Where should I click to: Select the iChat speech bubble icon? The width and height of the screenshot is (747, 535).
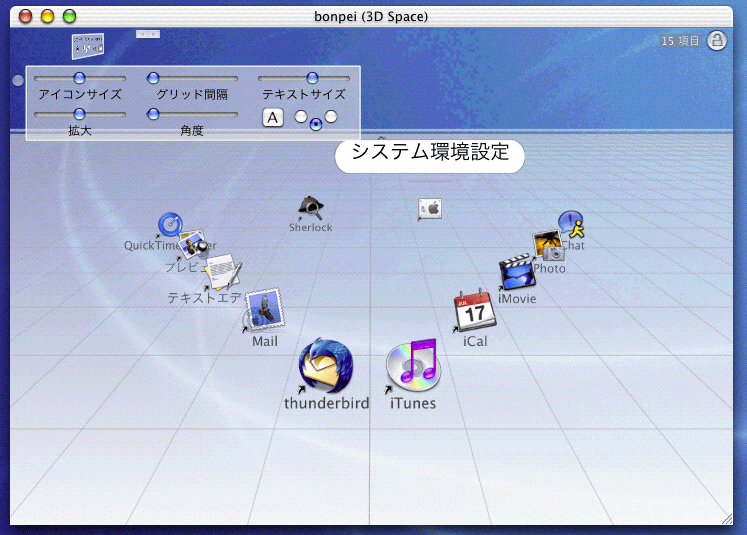click(x=571, y=224)
